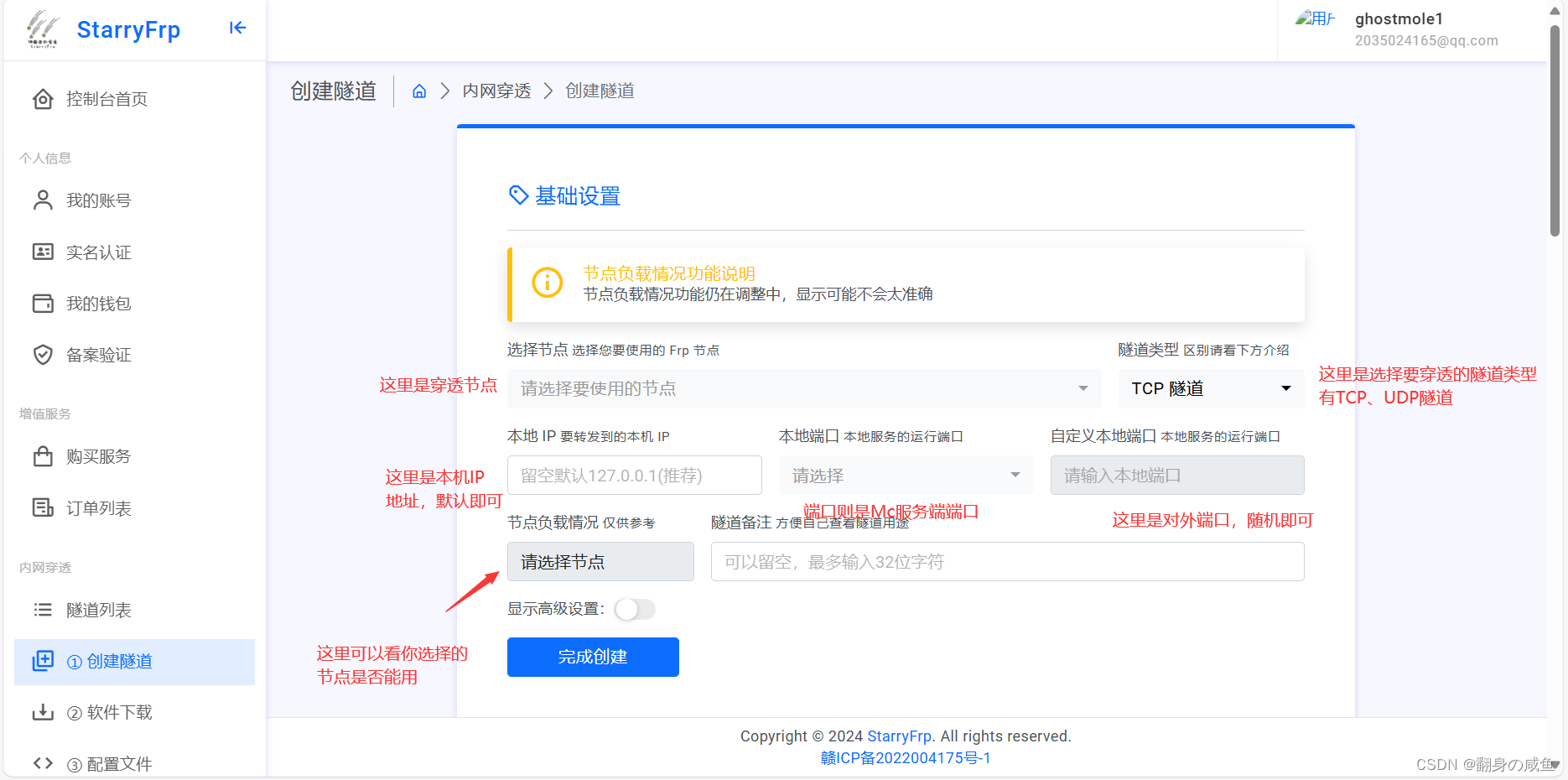Click the 请输入本地端口 input field

pos(1177,476)
